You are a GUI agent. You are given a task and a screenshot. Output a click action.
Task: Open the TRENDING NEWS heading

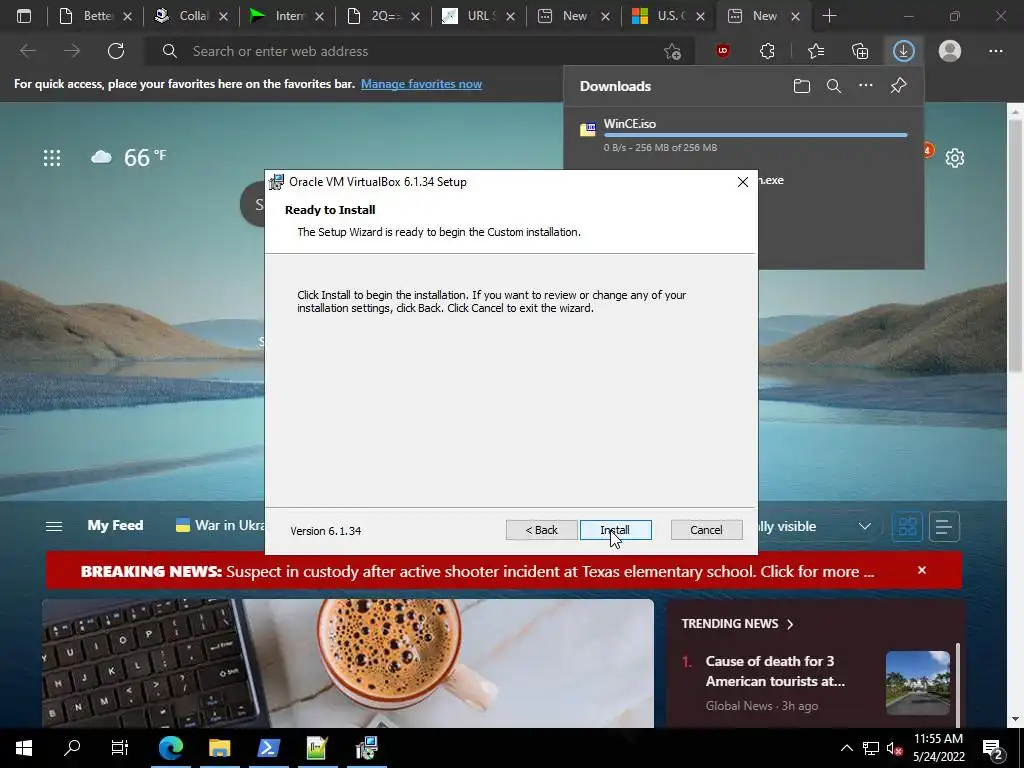pos(737,624)
